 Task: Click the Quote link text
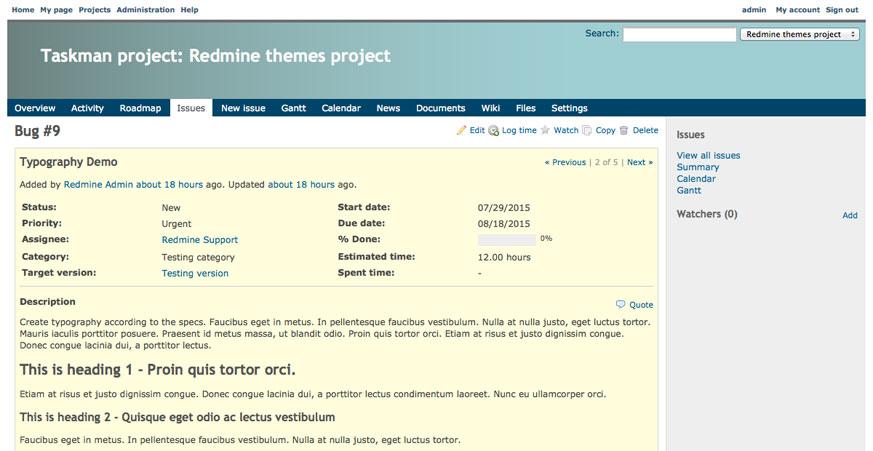(x=641, y=305)
